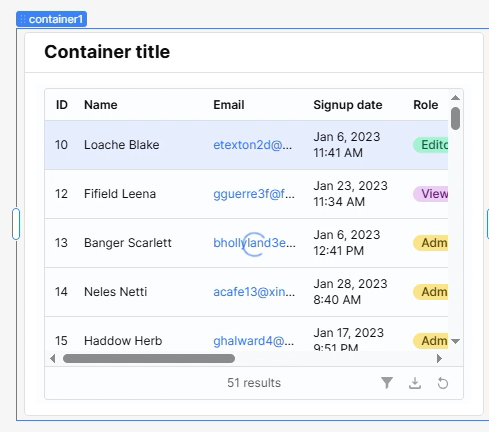The height and width of the screenshot is (432, 489).
Task: Click the vertical scrollbar up arrow
Action: pyautogui.click(x=455, y=98)
